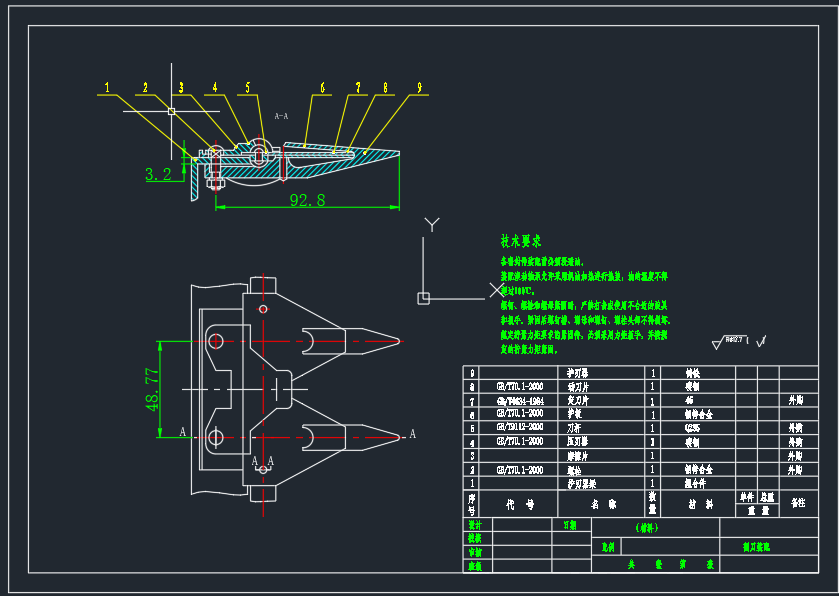
Task: Click the 序号 column header
Action: pos(471,504)
